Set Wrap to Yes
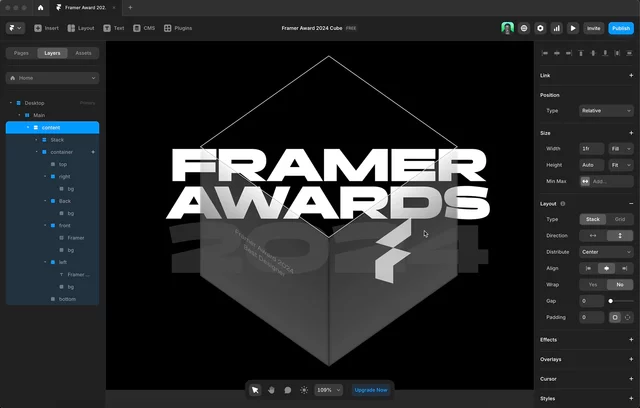The height and width of the screenshot is (408, 640). click(x=593, y=284)
